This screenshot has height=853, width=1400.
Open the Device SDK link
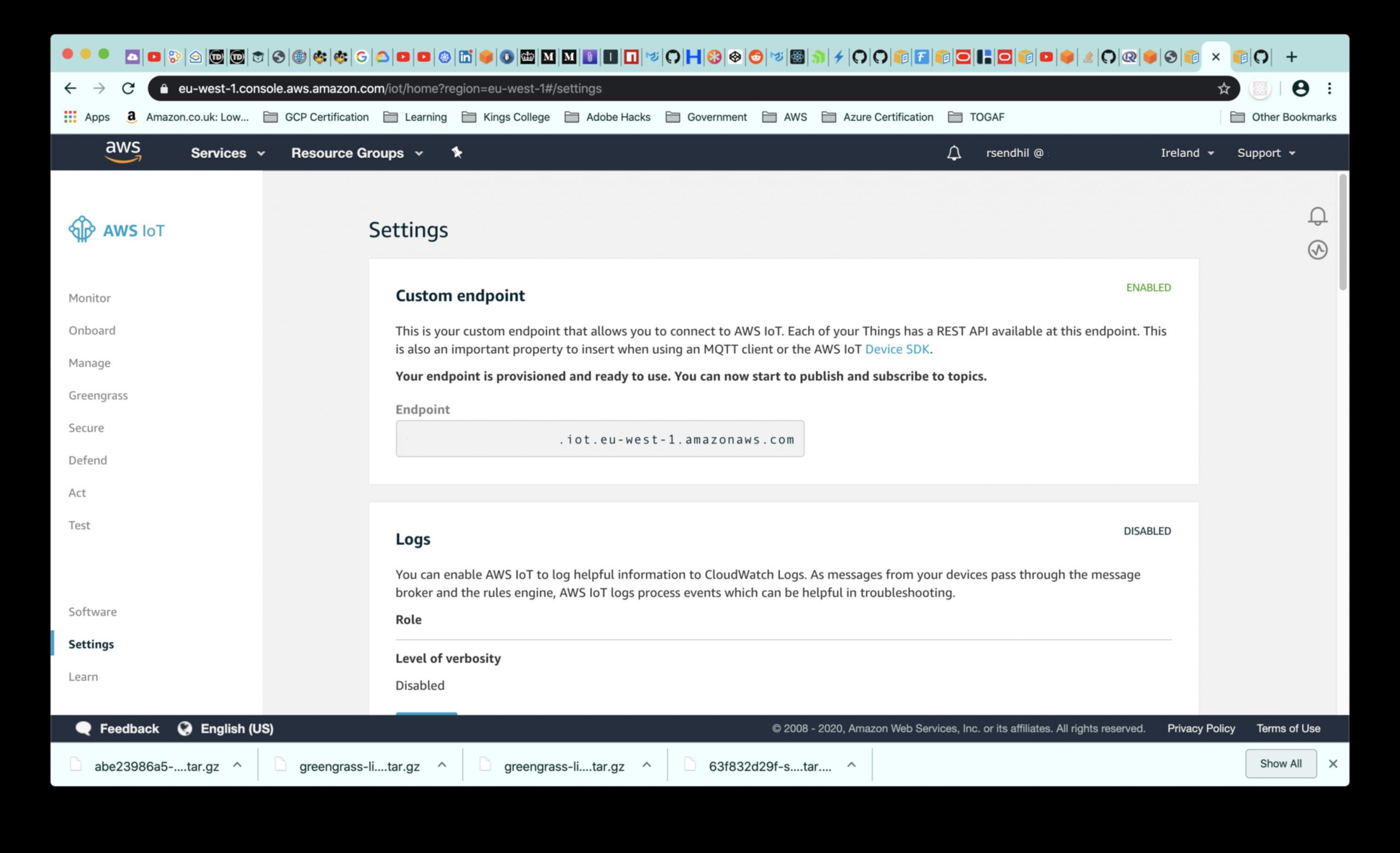coord(896,349)
